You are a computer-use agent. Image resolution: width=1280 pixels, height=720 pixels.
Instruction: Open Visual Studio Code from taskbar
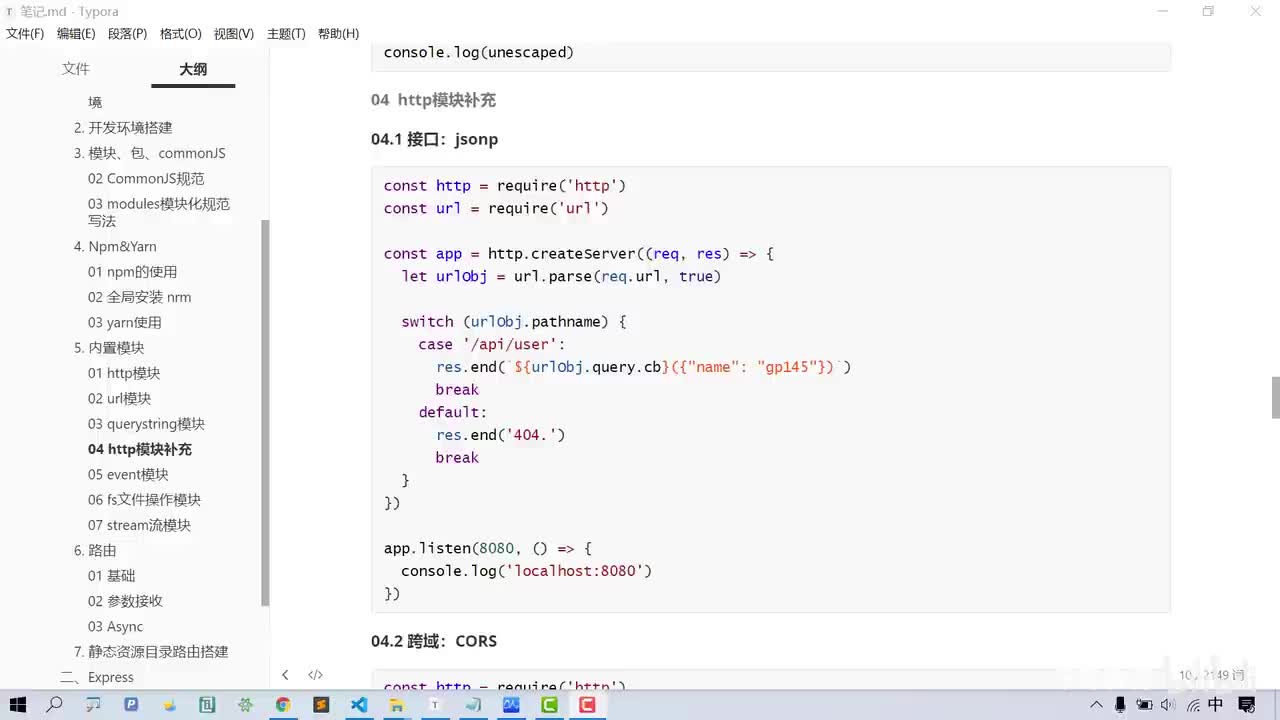point(359,705)
